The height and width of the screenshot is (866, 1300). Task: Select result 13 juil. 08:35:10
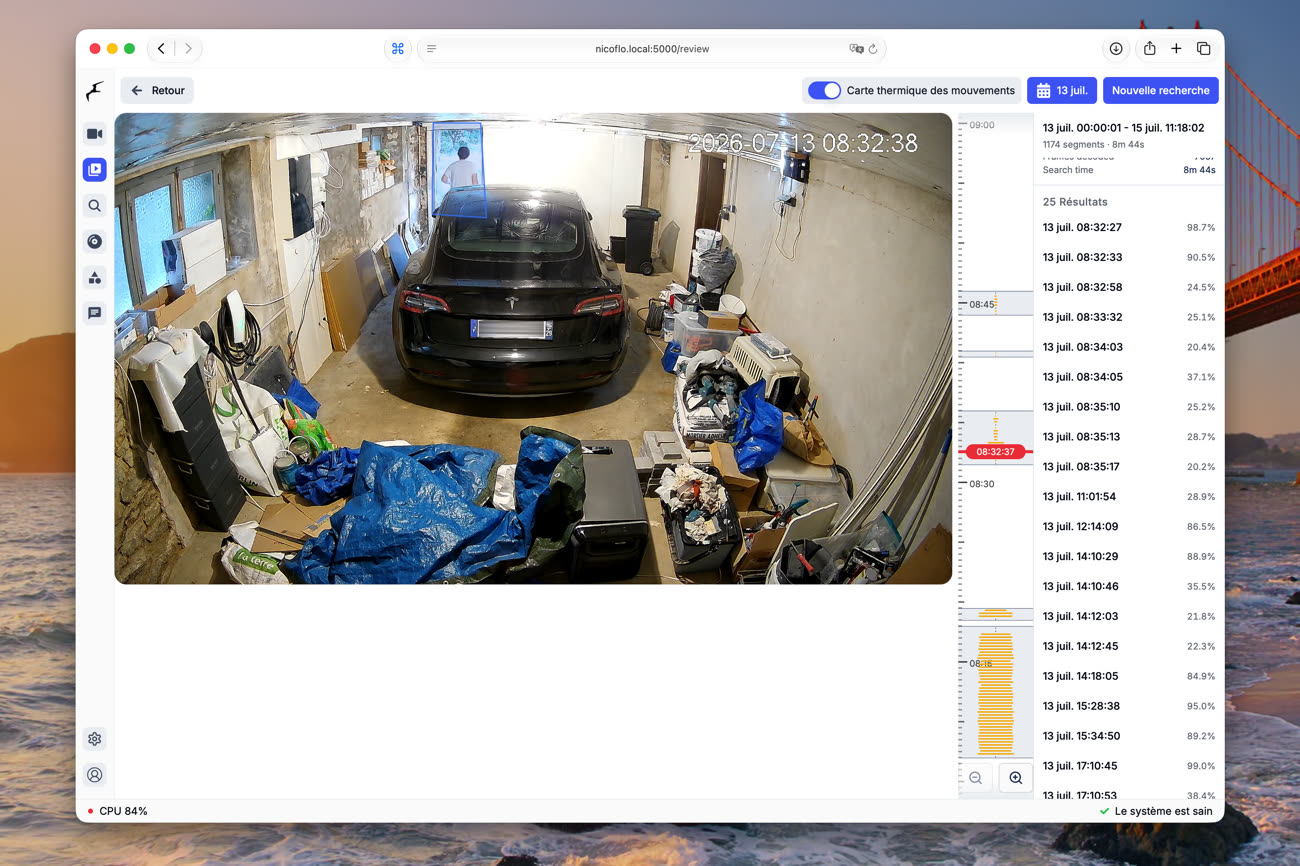1128,407
